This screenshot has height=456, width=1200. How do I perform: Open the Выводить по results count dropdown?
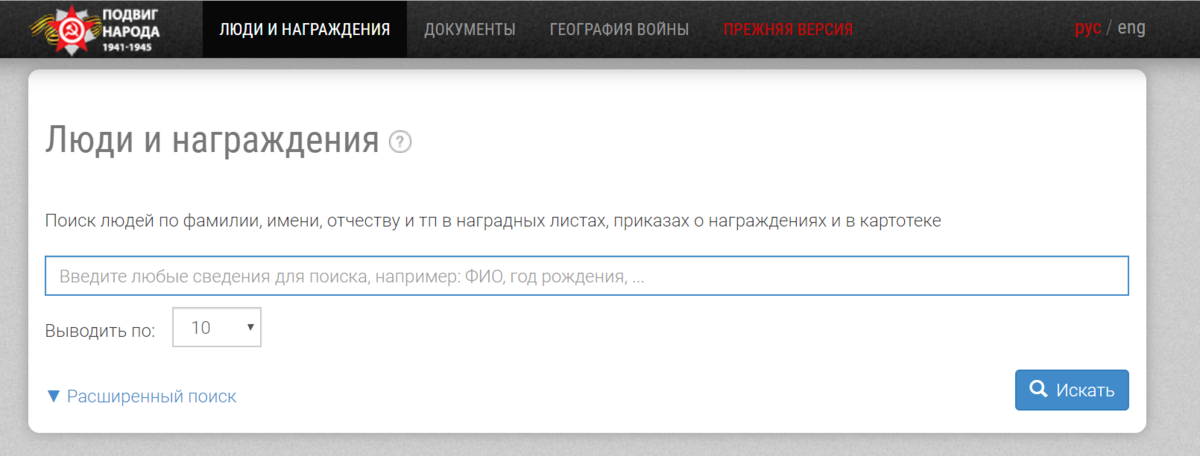[x=217, y=327]
